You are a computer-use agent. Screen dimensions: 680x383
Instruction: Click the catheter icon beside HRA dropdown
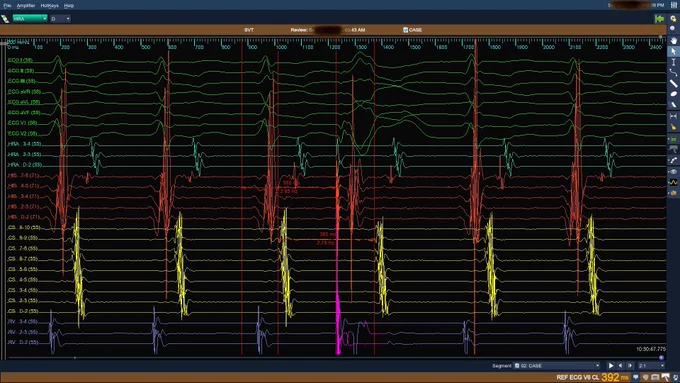5,19
